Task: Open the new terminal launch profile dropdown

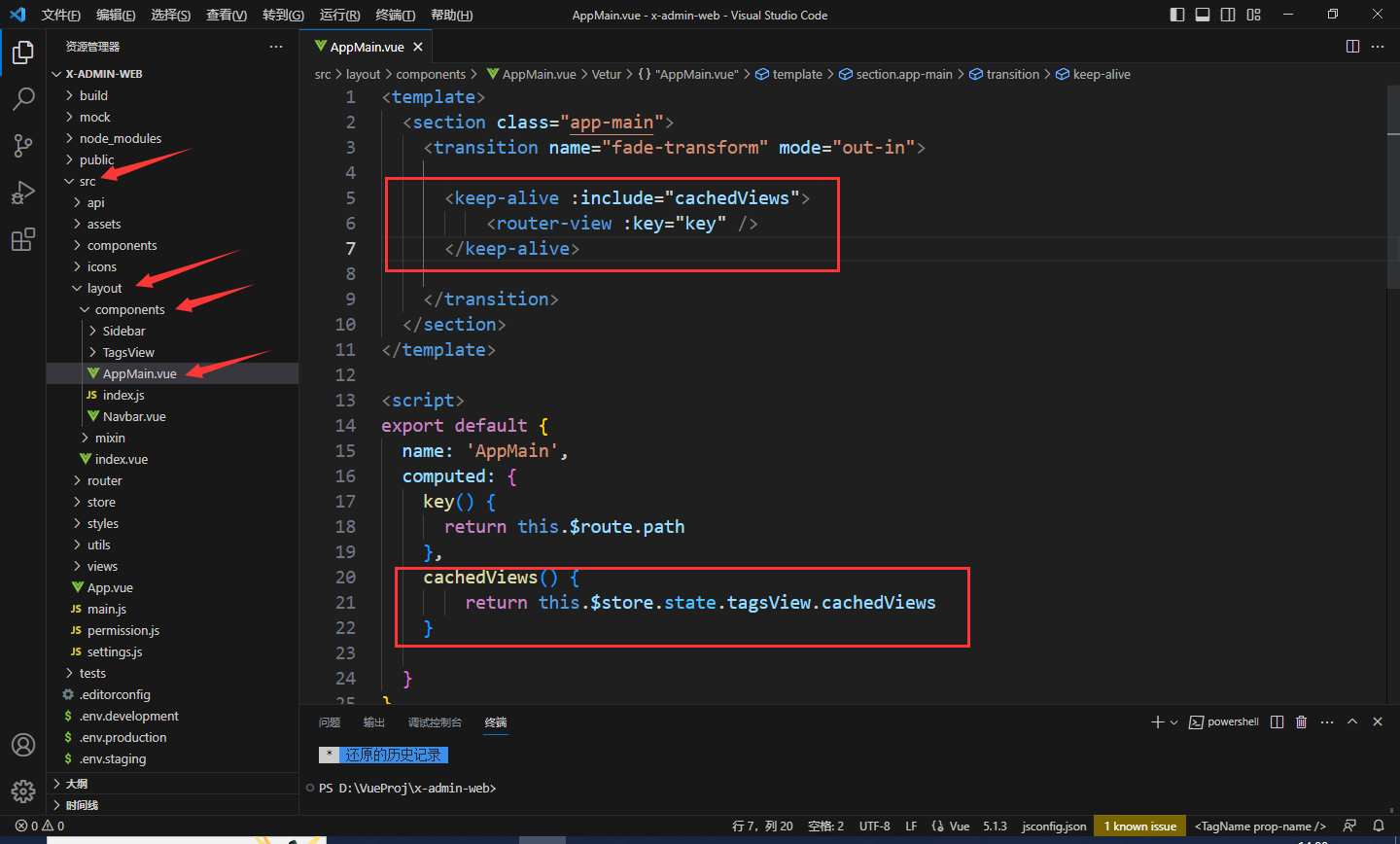Action: (1173, 721)
